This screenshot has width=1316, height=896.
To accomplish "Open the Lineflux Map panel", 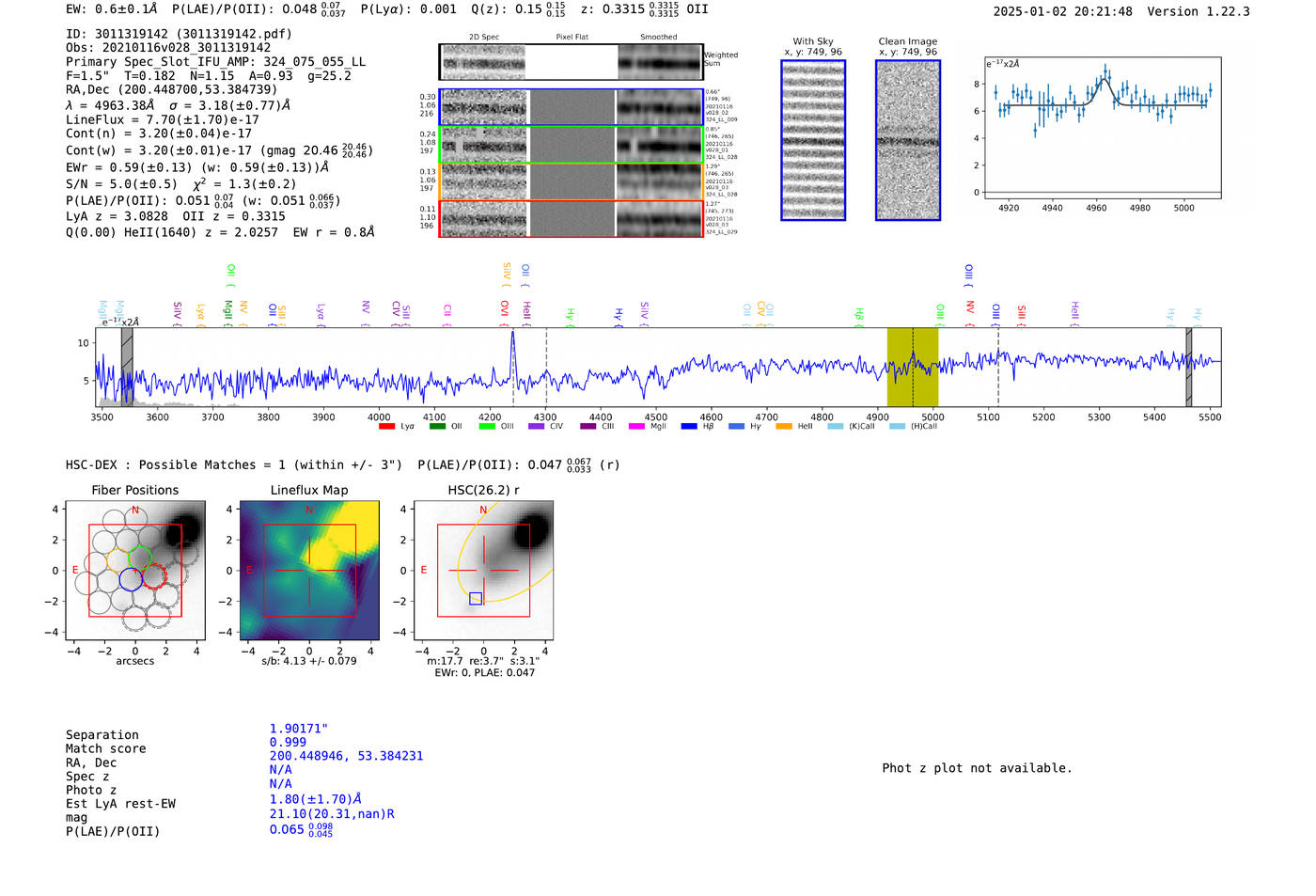I will [x=309, y=570].
